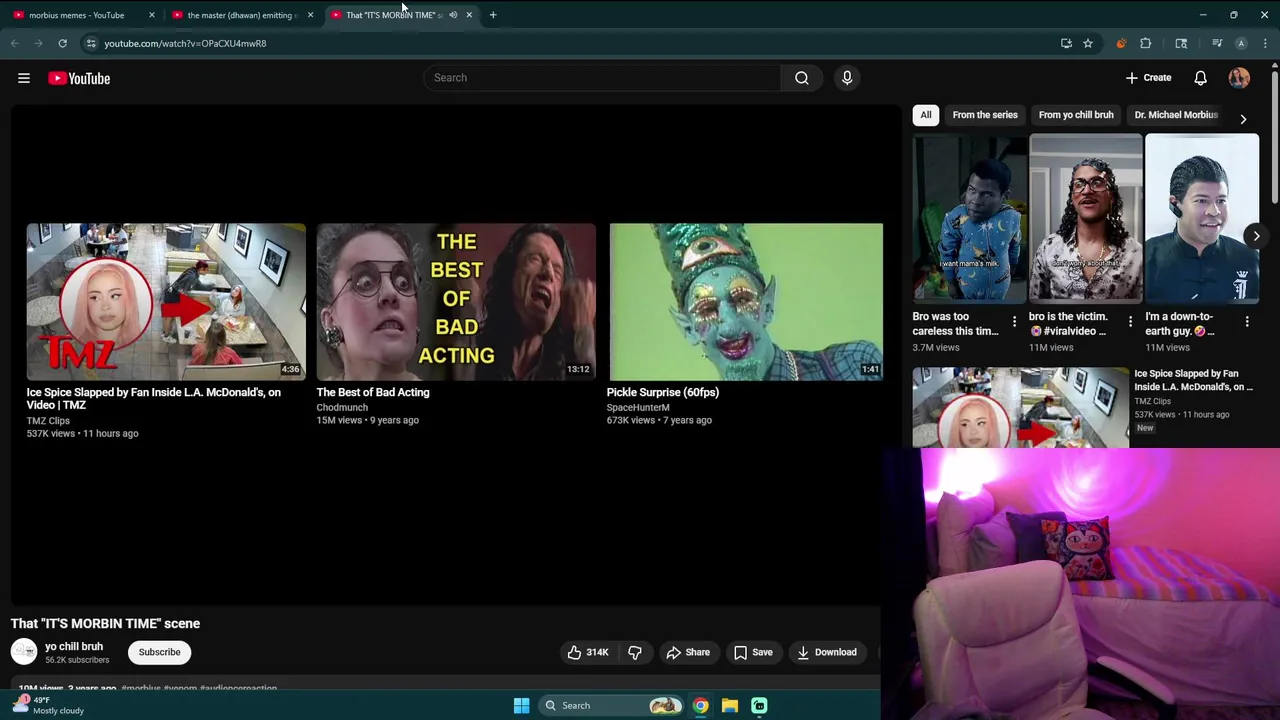Open media controls music icon
This screenshot has width=1280, height=720.
(x=1217, y=43)
